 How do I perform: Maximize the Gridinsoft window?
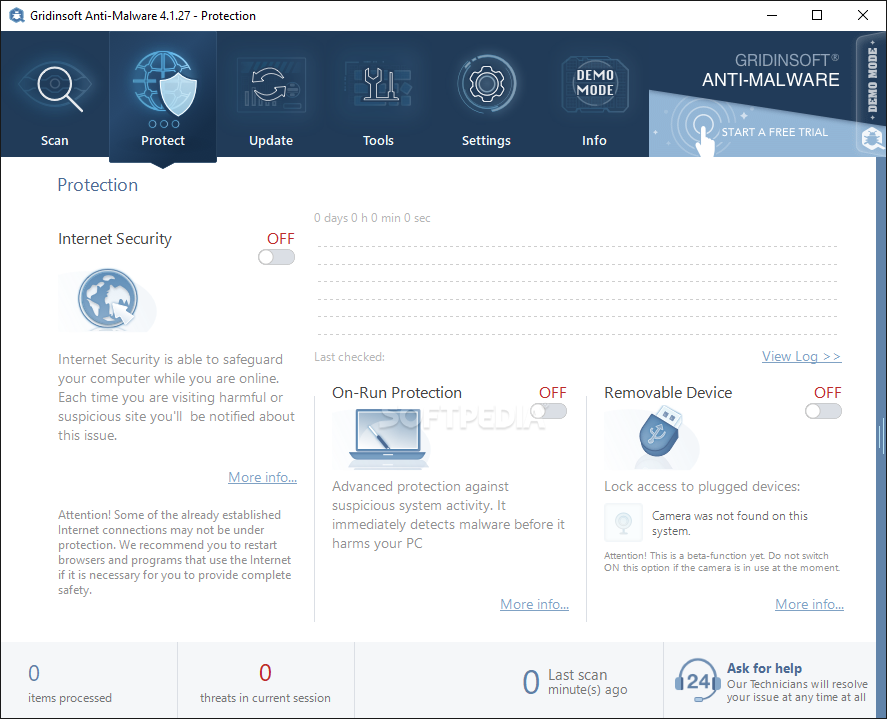(x=817, y=15)
